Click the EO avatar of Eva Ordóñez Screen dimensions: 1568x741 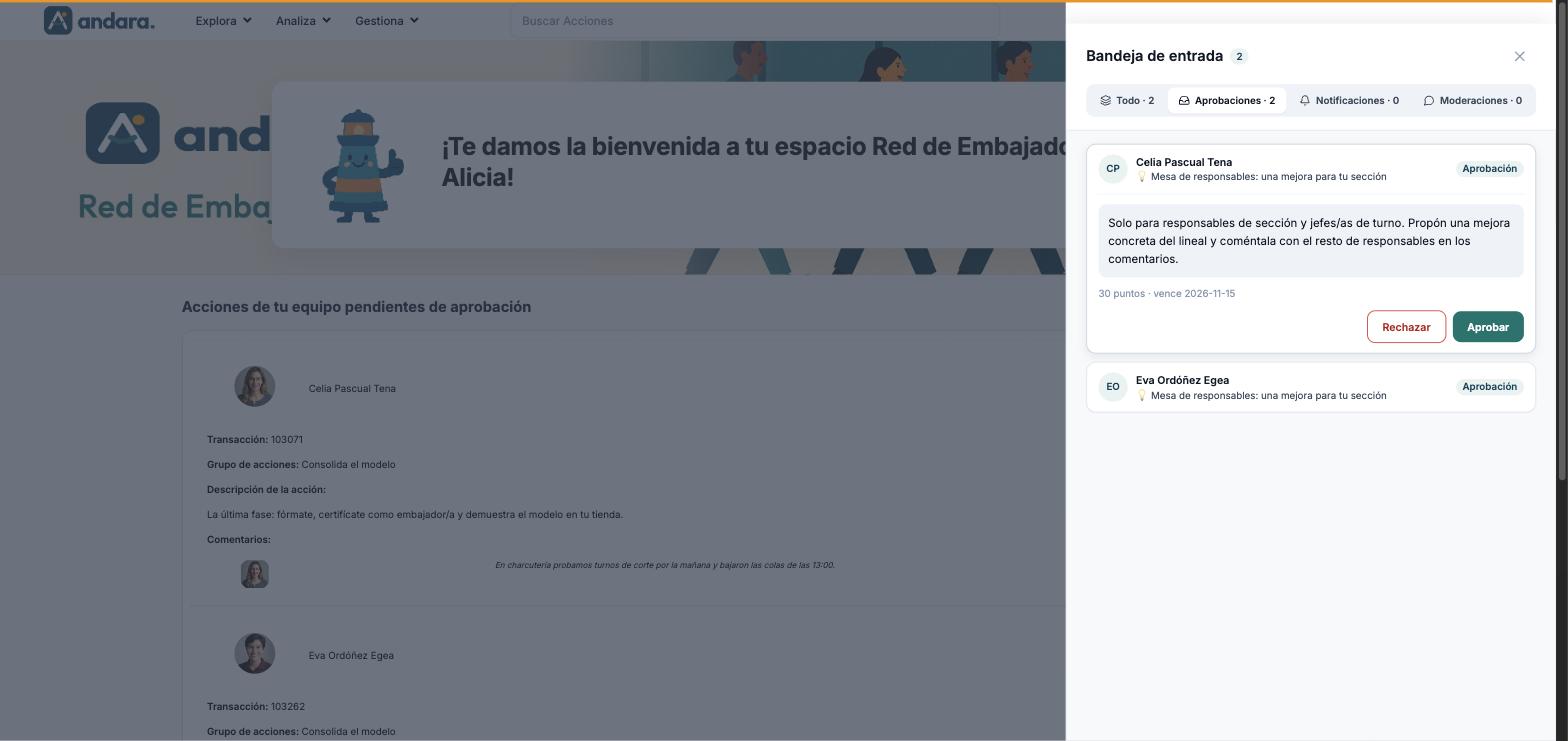click(1113, 387)
